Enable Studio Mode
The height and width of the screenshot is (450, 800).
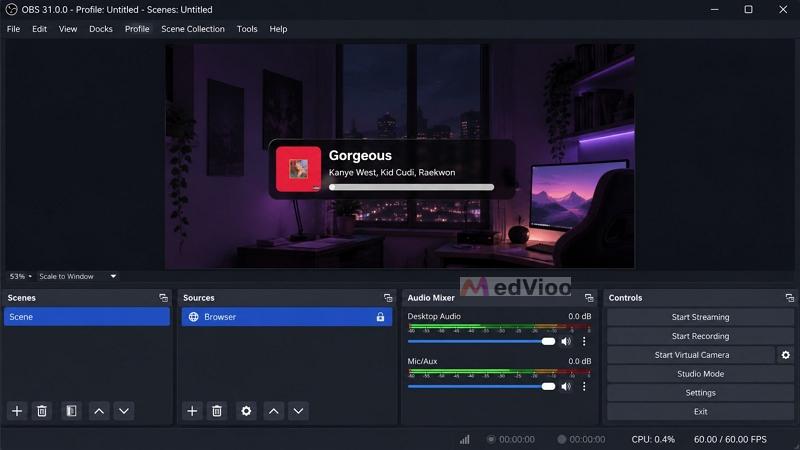click(x=700, y=373)
